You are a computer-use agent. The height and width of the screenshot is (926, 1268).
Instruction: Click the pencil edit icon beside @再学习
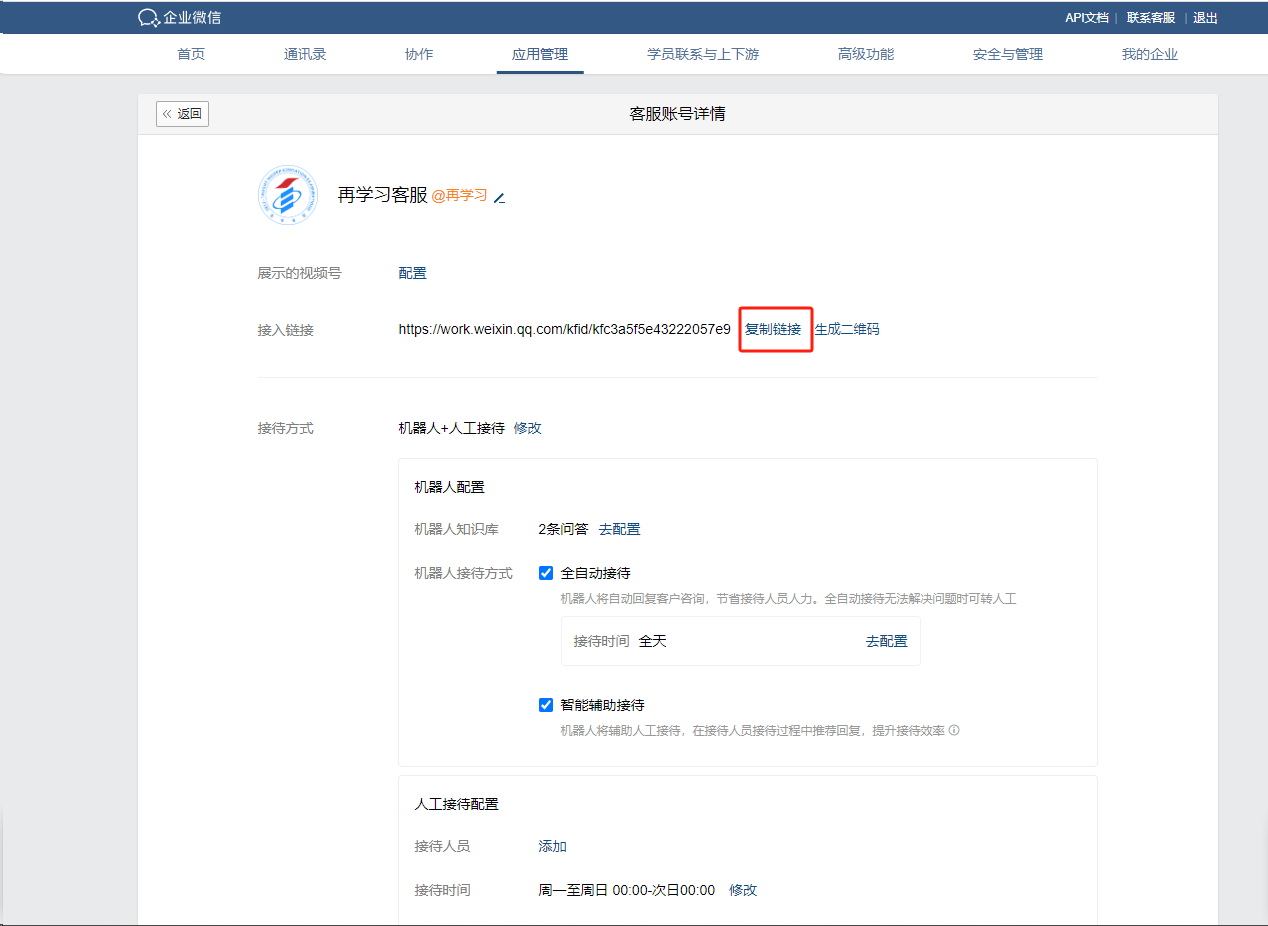click(500, 197)
